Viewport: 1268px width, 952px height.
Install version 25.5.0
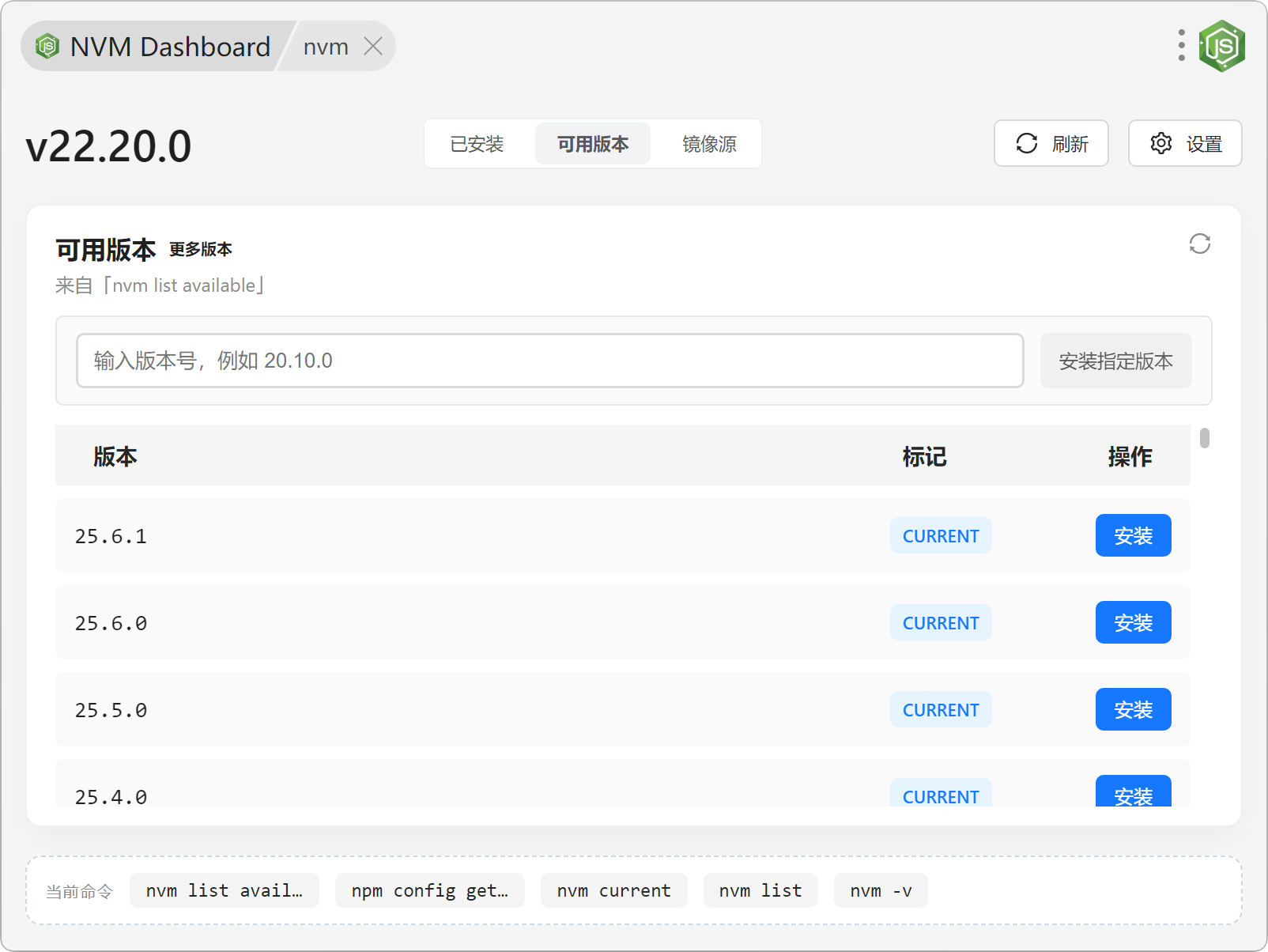point(1132,710)
